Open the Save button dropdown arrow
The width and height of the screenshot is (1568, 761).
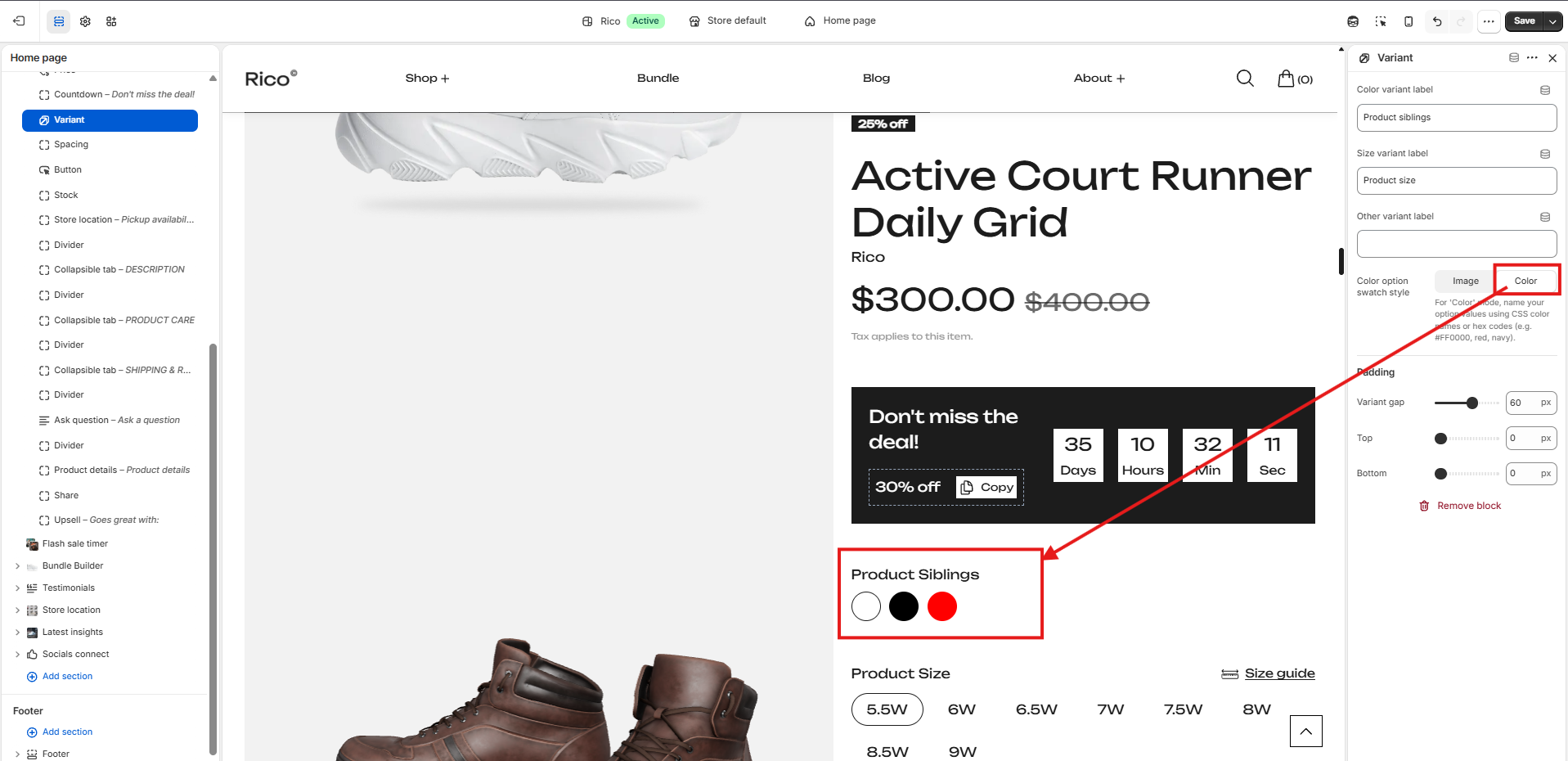pyautogui.click(x=1552, y=21)
